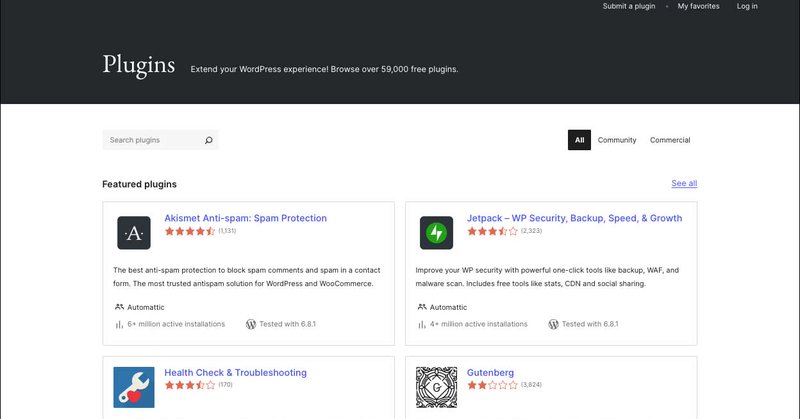Image resolution: width=800 pixels, height=419 pixels.
Task: Click Jetpack star rating
Action: click(x=492, y=231)
